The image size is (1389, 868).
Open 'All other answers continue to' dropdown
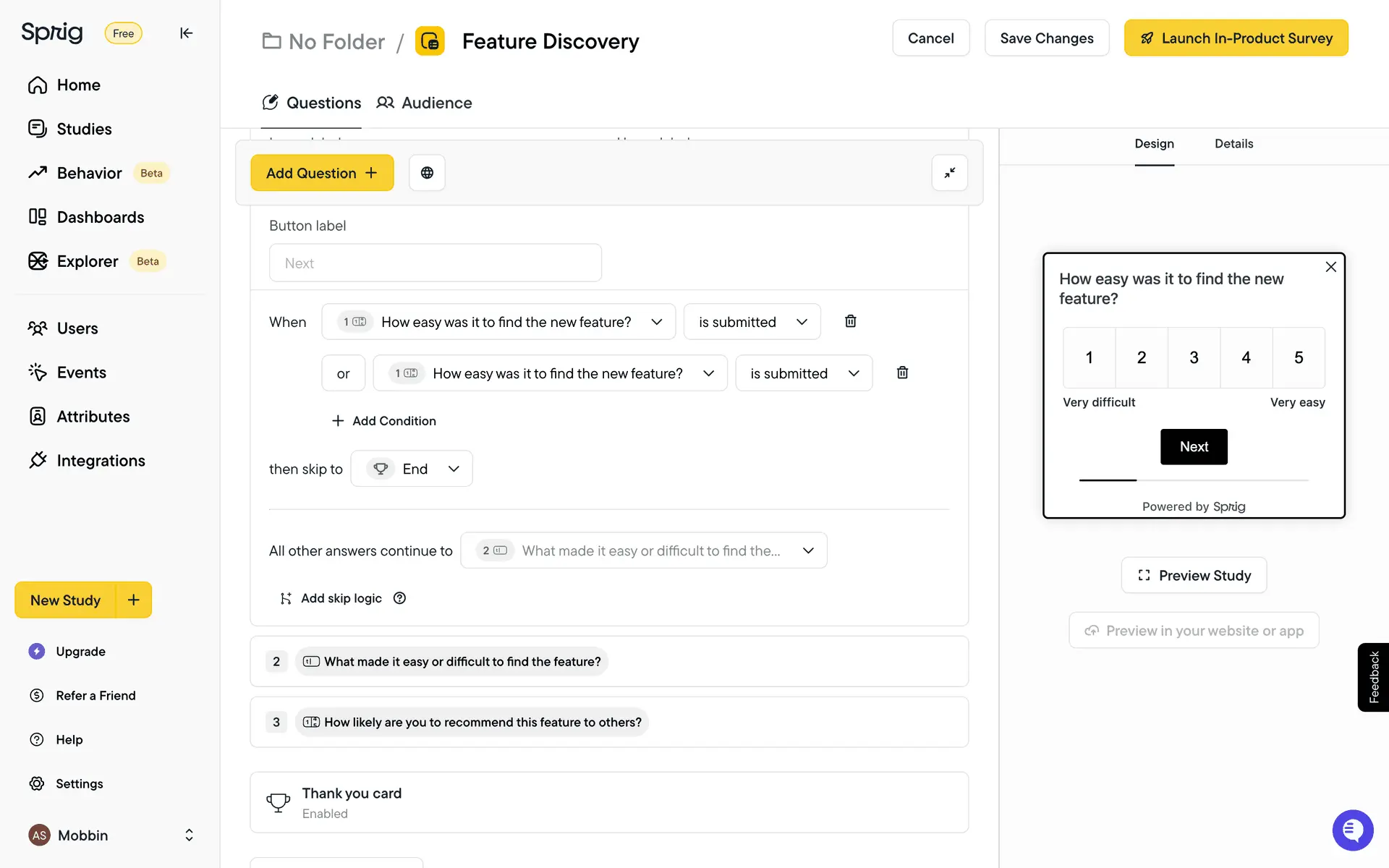[x=643, y=550]
